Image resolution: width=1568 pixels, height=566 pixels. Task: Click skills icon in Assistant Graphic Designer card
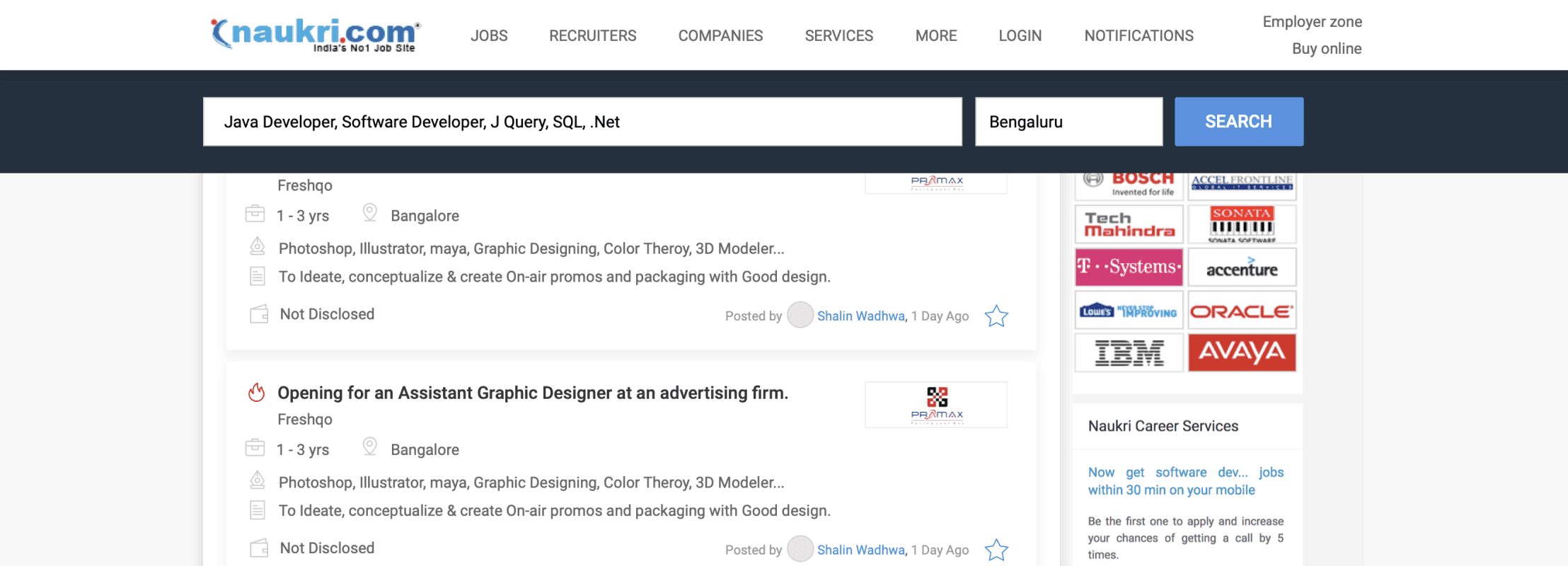[x=258, y=480]
